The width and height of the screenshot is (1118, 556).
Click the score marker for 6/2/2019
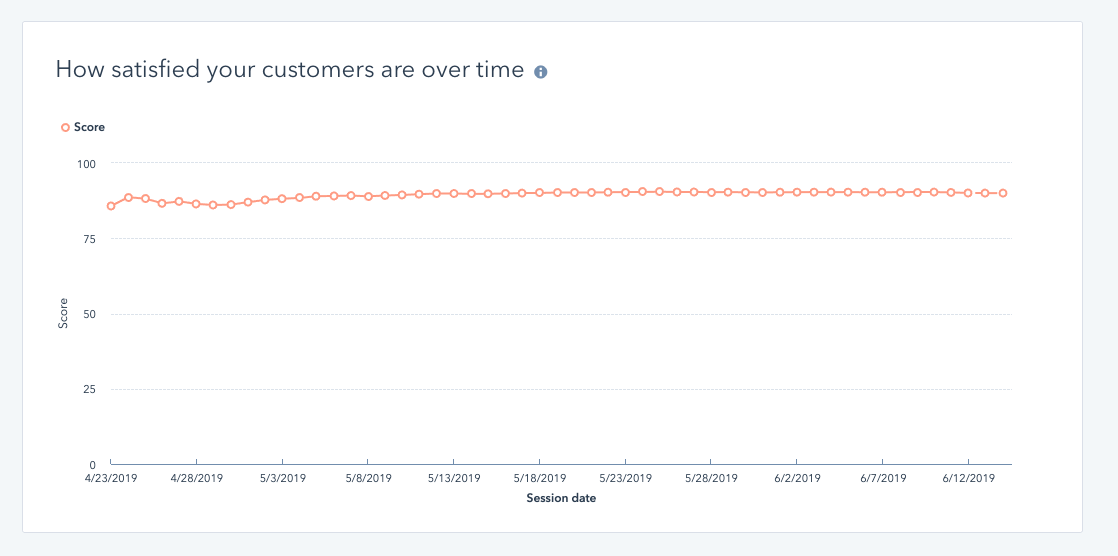click(797, 192)
